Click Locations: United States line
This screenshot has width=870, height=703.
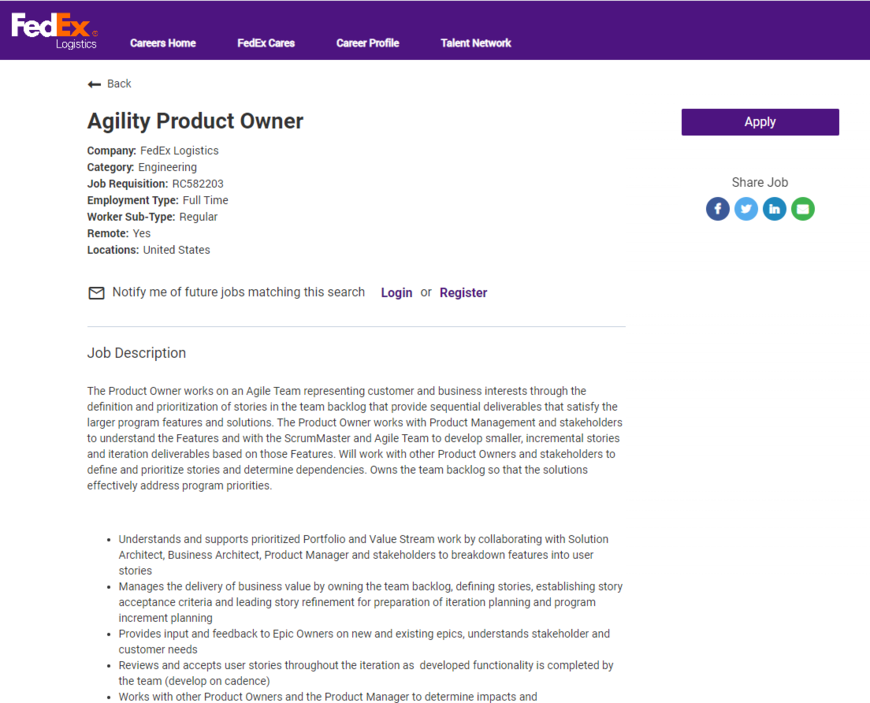pyautogui.click(x=149, y=250)
